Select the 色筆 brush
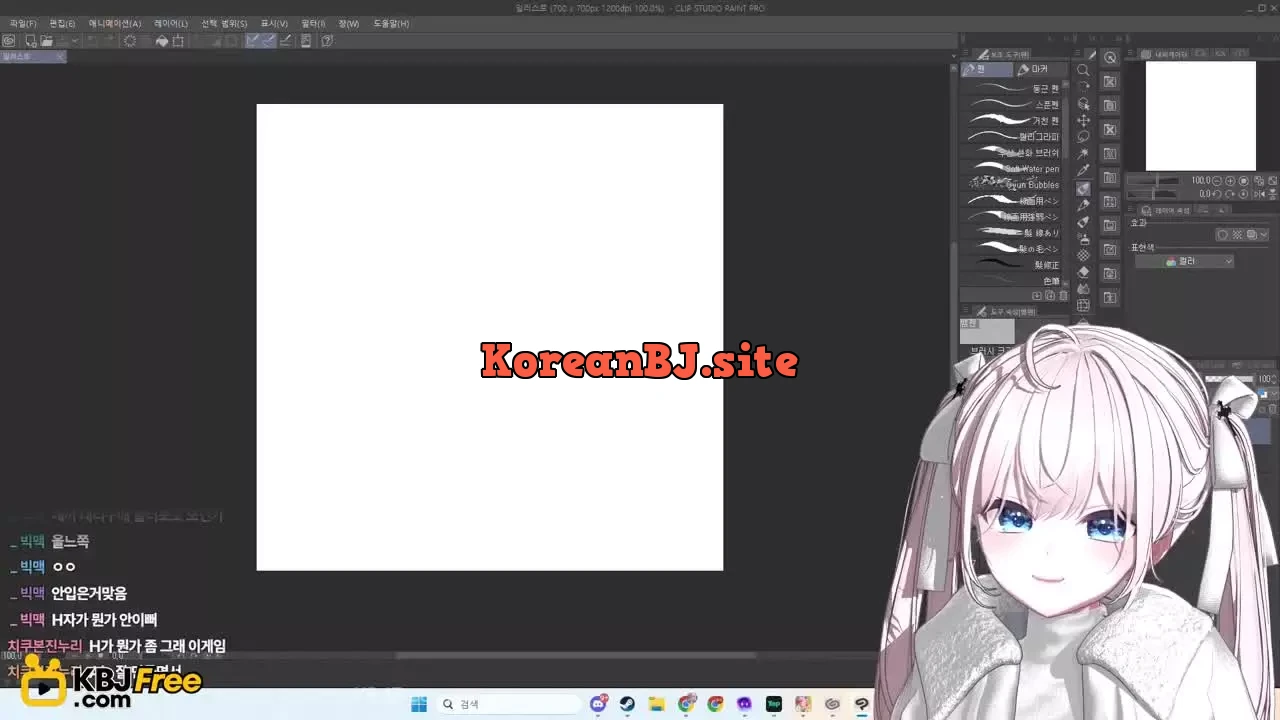Image resolution: width=1280 pixels, height=720 pixels. click(x=1012, y=281)
